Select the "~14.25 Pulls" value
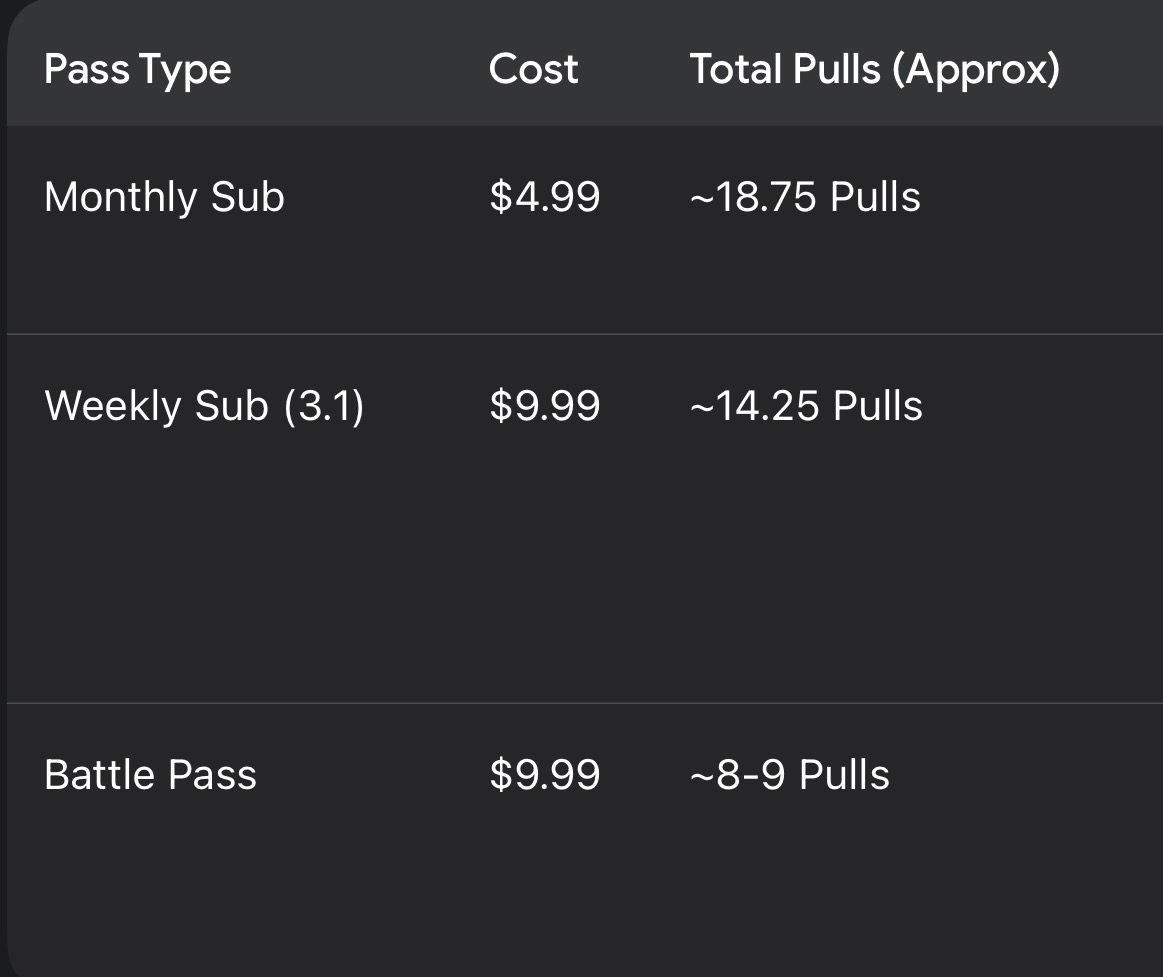The height and width of the screenshot is (977, 1163). pos(806,406)
